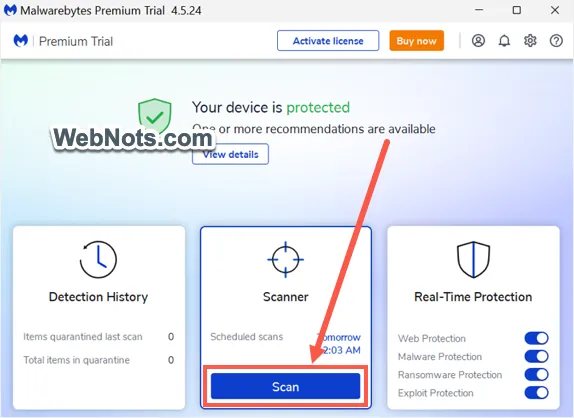The image size is (574, 418).
Task: Click the Activate license button
Action: tap(328, 41)
